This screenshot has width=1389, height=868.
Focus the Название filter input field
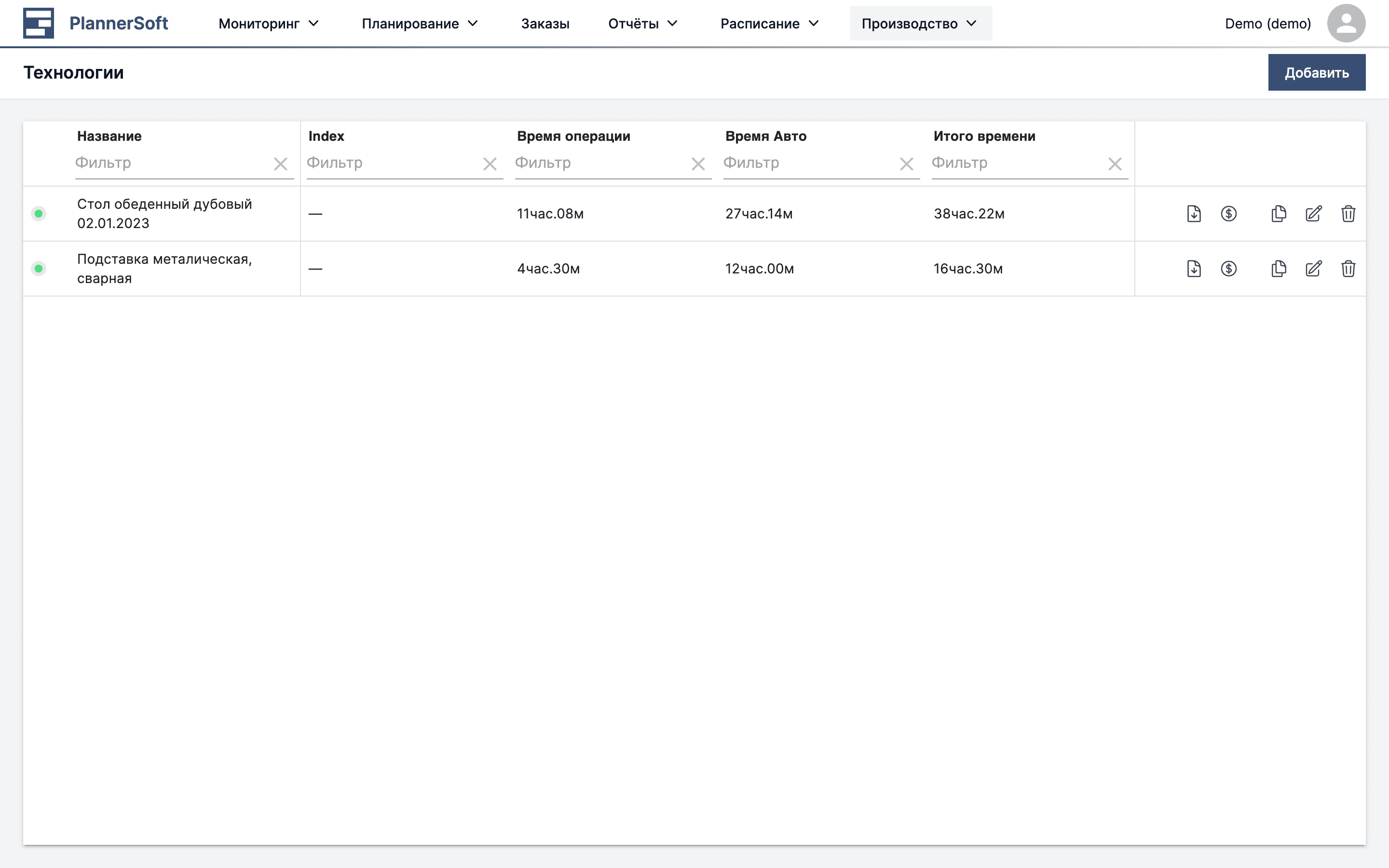coord(172,163)
